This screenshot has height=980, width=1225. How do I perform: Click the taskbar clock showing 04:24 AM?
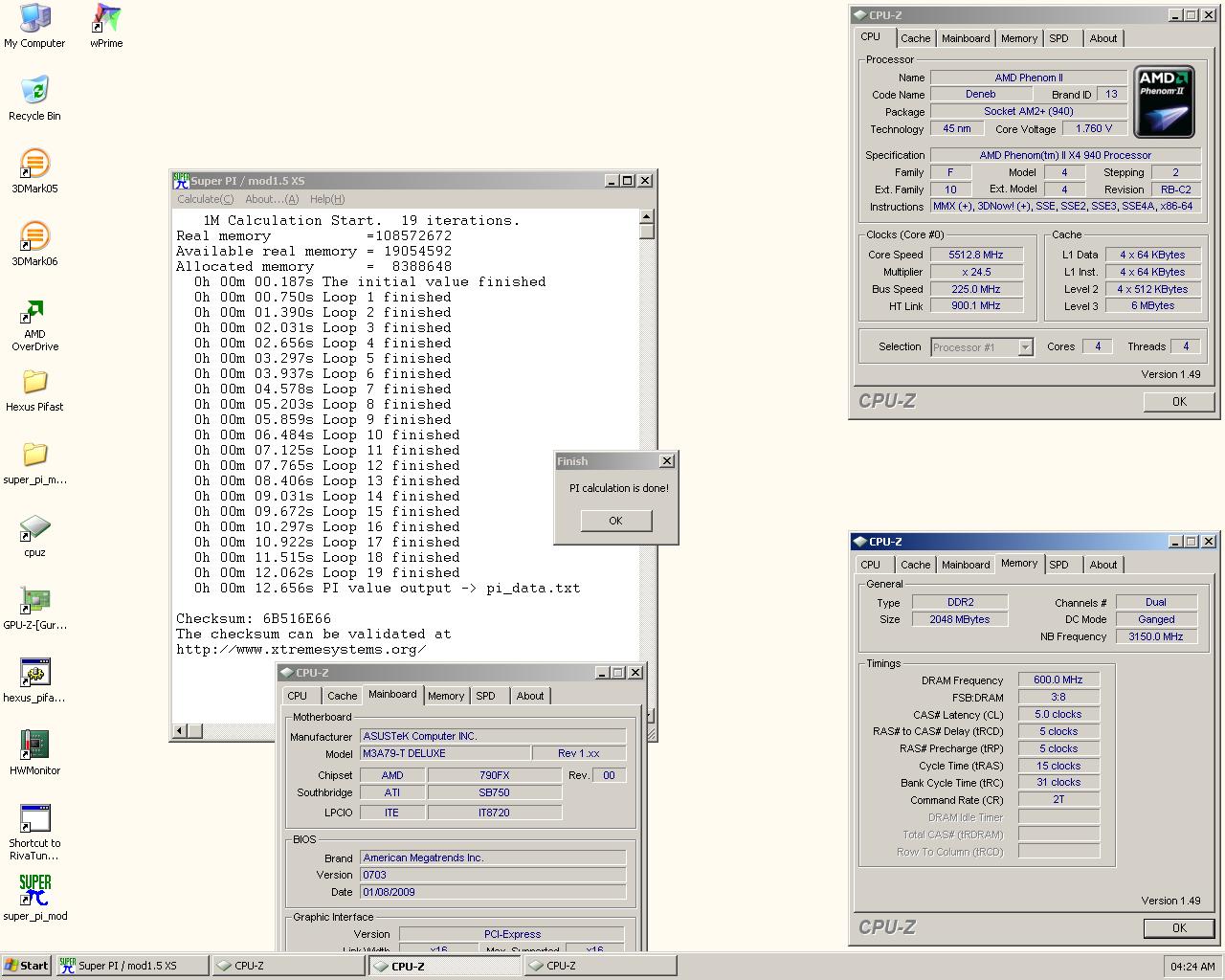coord(1192,967)
